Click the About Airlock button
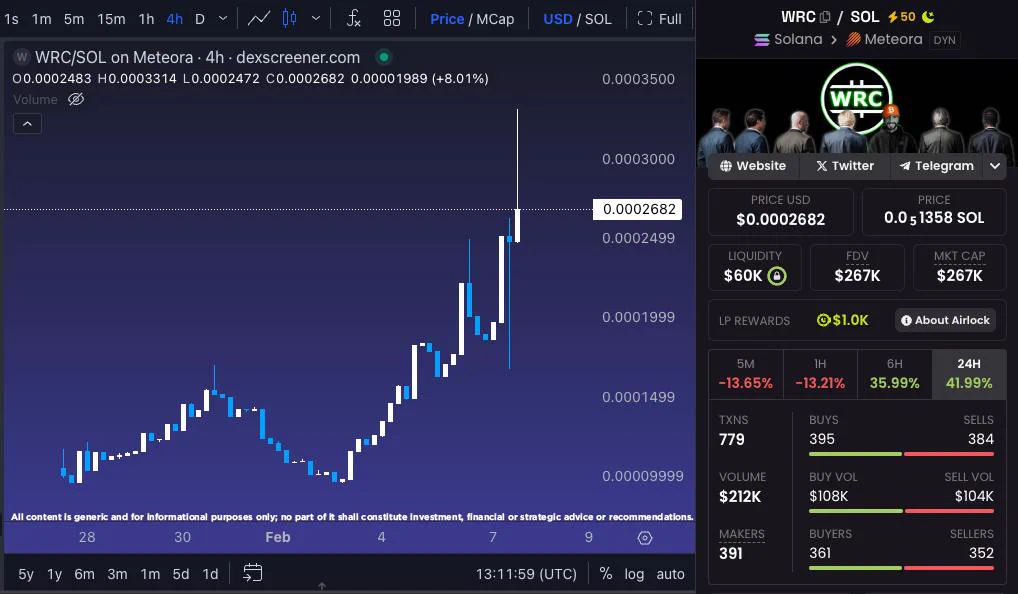Screen dimensions: 1018x594 tap(945, 320)
